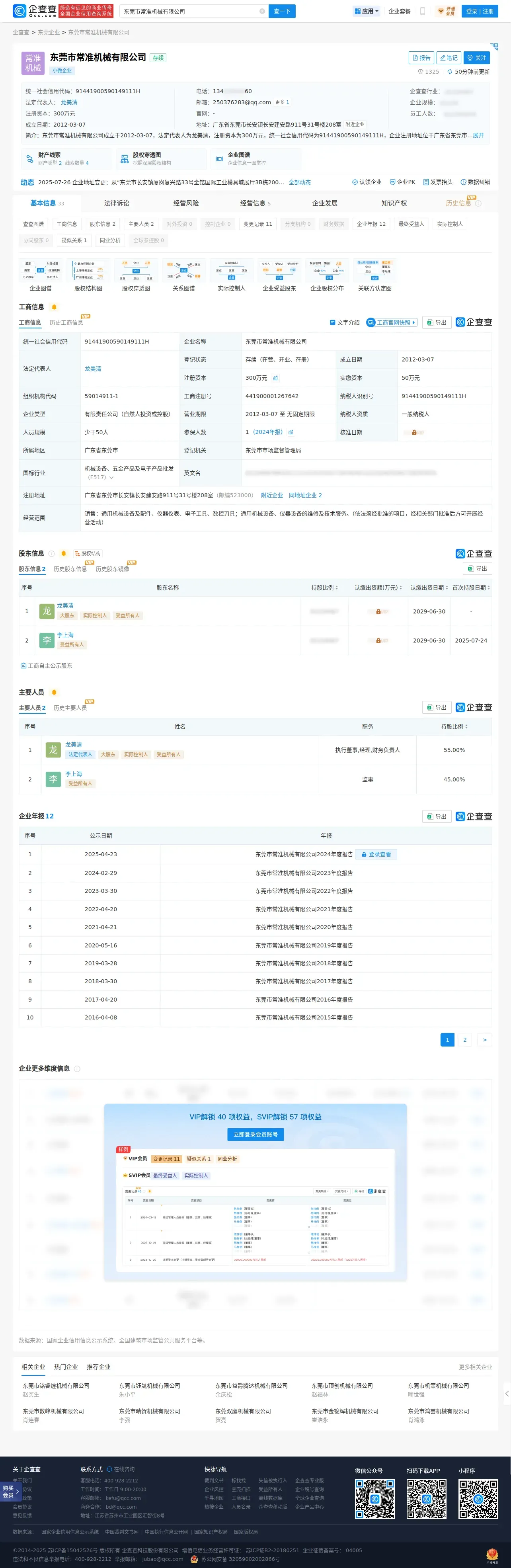Screen dimensions: 511x1568
Task: Click the 登录 | 注册 button
Action: (480, 11)
